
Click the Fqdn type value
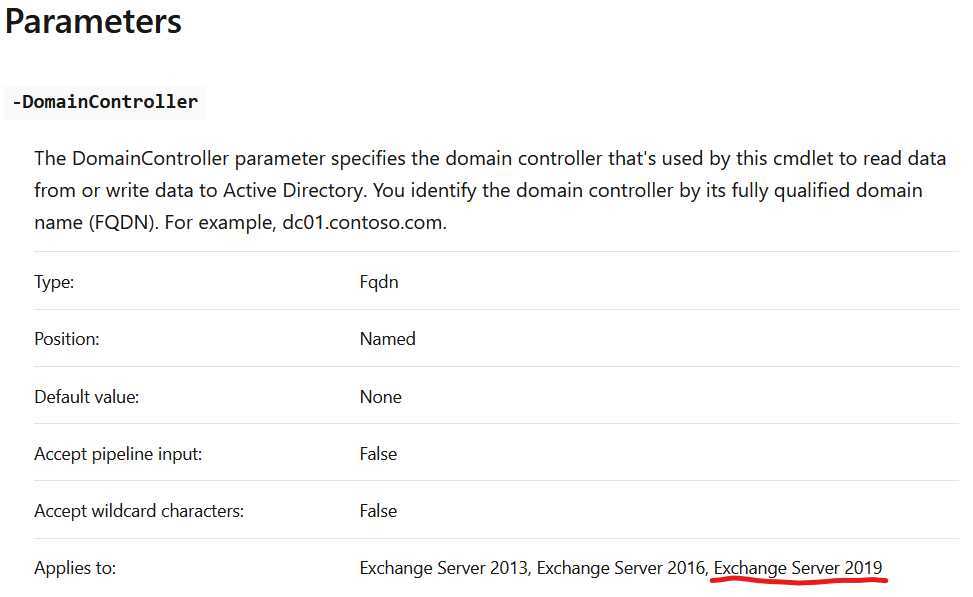379,282
